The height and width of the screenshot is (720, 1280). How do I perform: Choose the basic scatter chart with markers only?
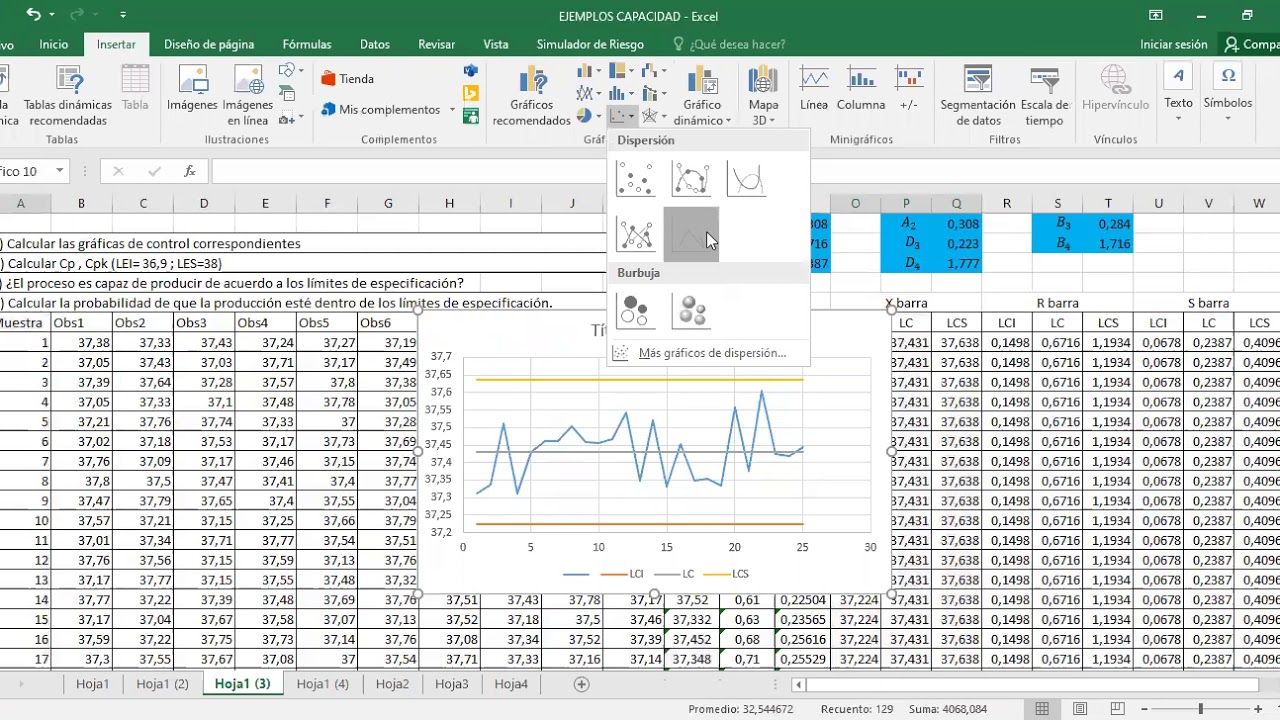(x=636, y=179)
